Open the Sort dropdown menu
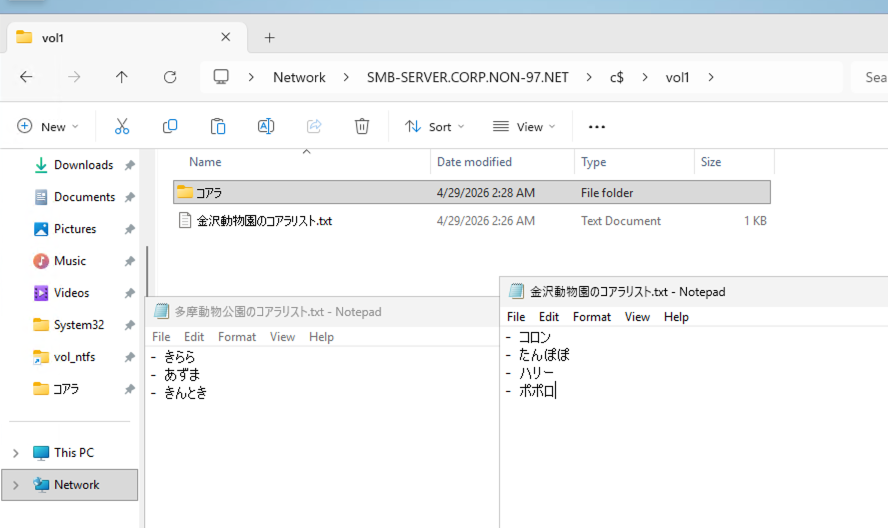Image resolution: width=888 pixels, height=528 pixels. click(x=435, y=126)
